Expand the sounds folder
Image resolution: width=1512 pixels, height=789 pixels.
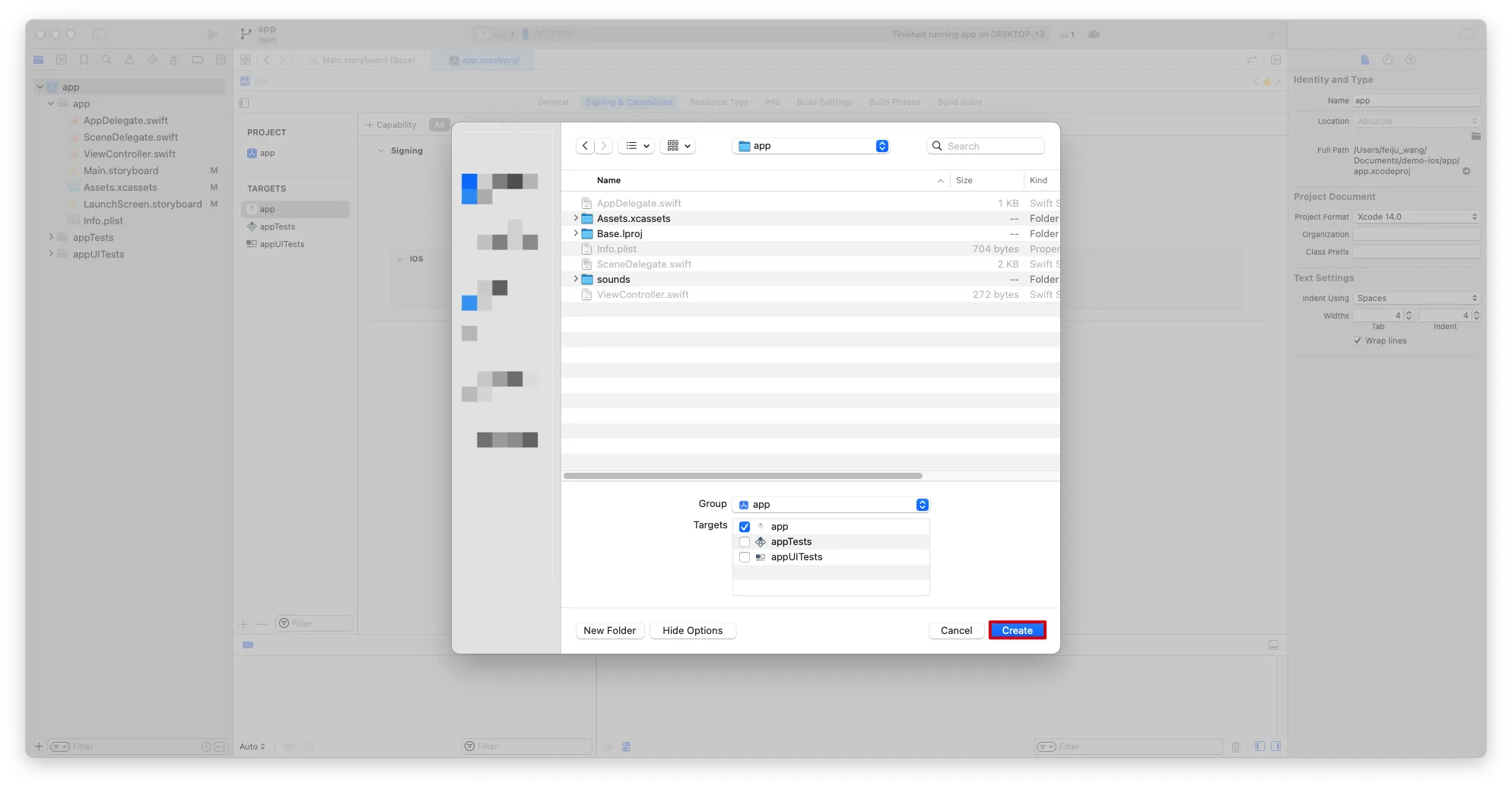576,279
